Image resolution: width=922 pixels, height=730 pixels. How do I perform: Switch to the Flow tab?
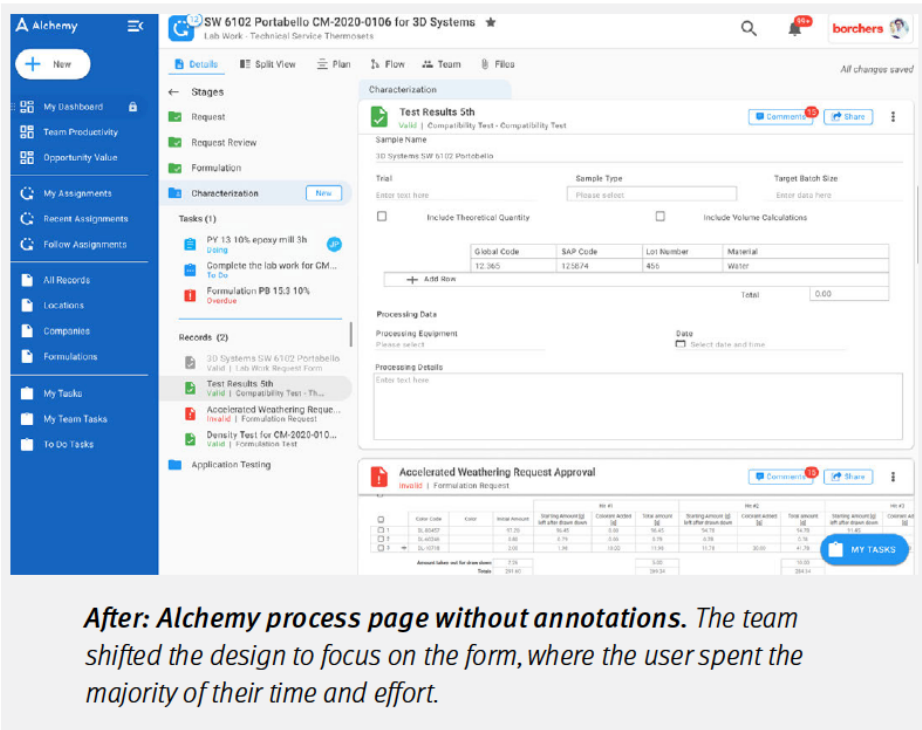(388, 64)
